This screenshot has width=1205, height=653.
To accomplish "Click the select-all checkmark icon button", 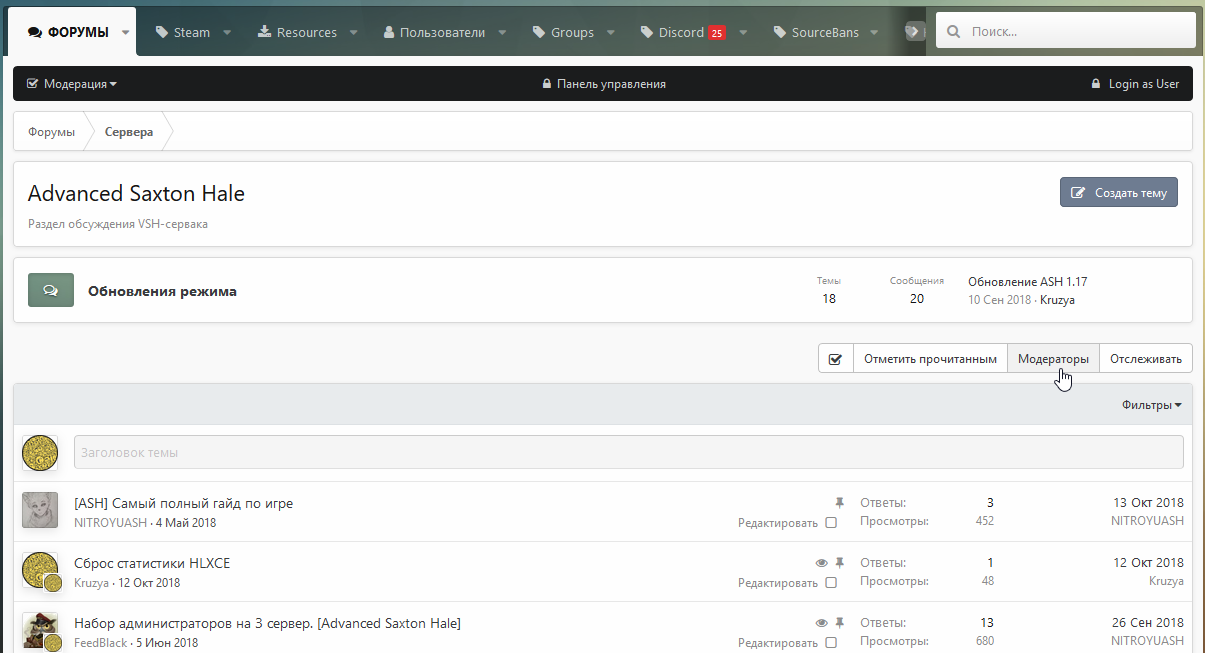I will (x=835, y=358).
